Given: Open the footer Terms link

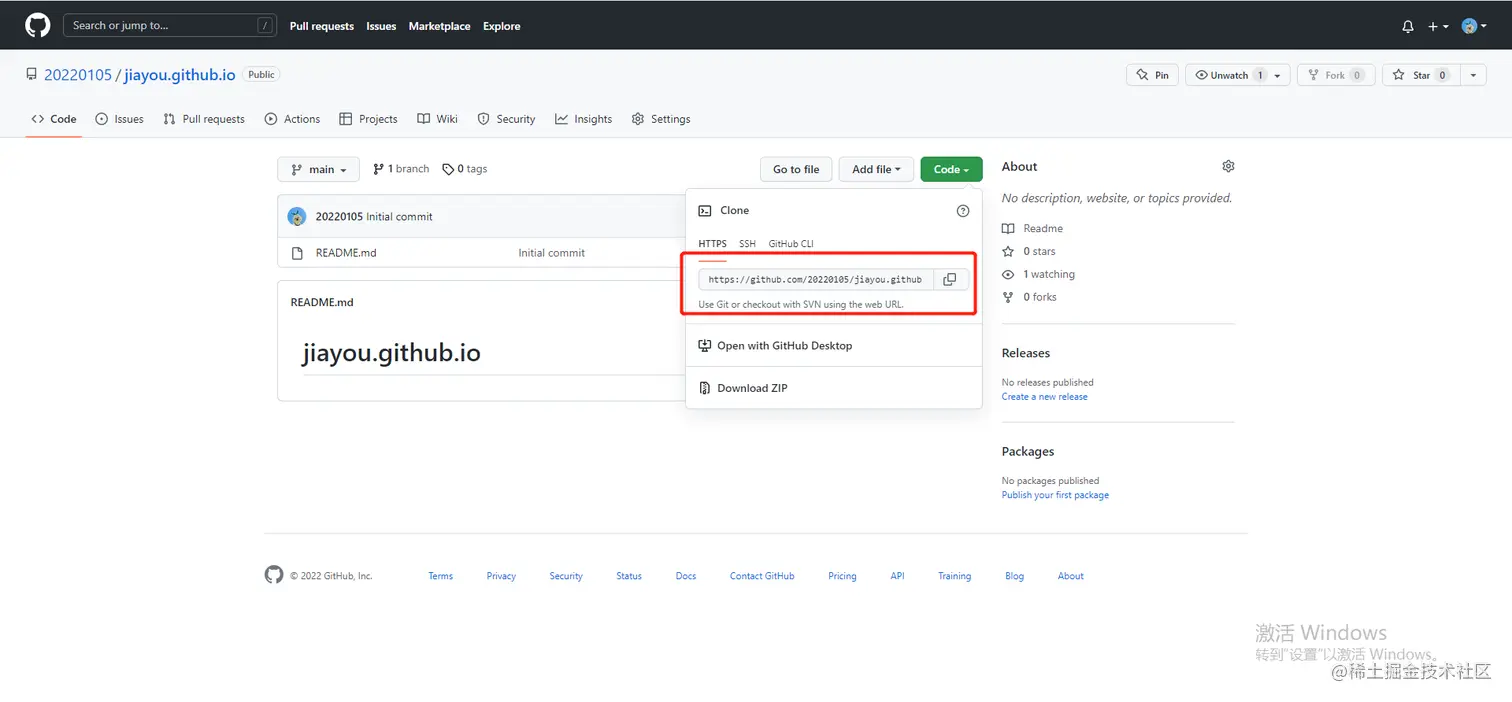Looking at the screenshot, I should 441,576.
